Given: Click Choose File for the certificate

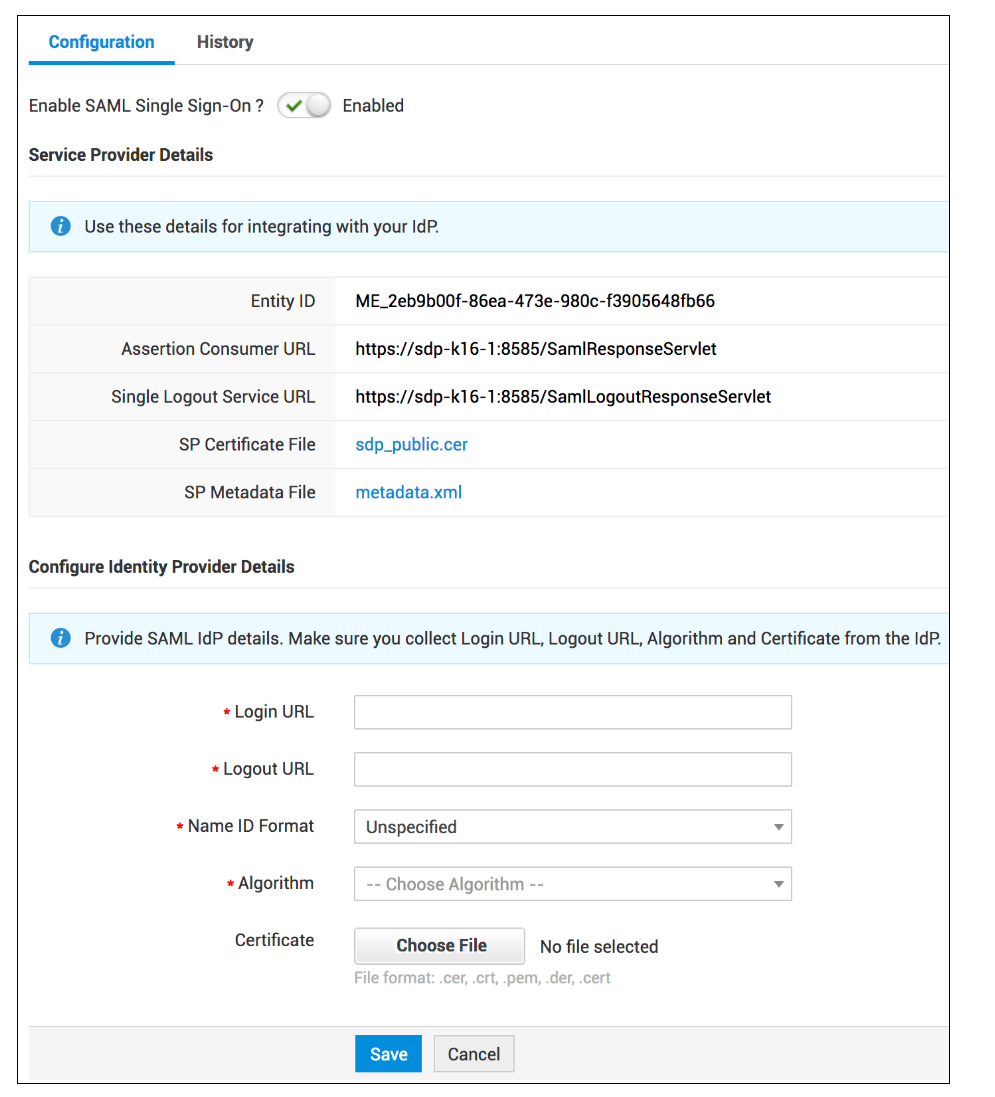Looking at the screenshot, I should pos(440,946).
